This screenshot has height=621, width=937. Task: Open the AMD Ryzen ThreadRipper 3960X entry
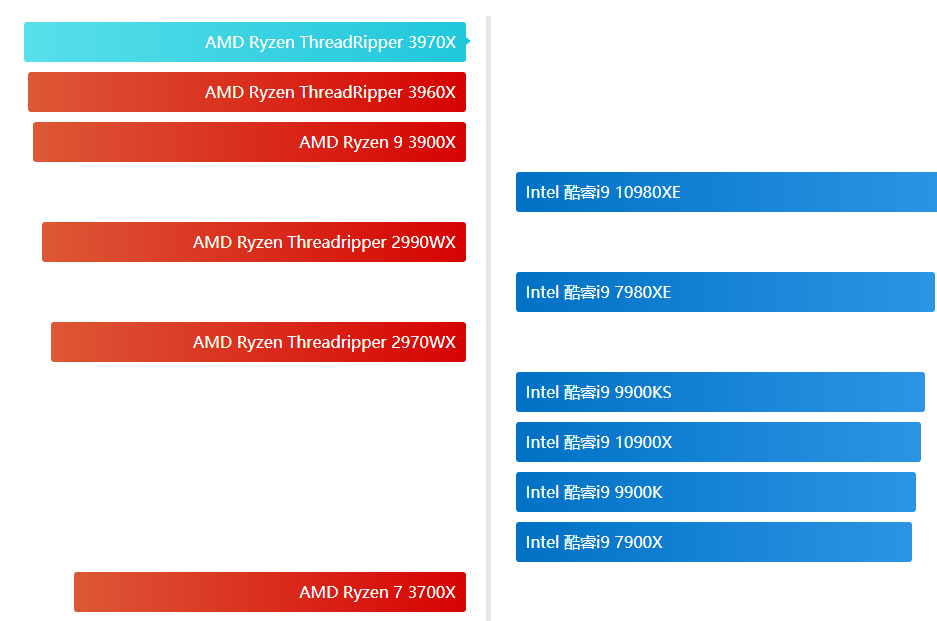247,92
